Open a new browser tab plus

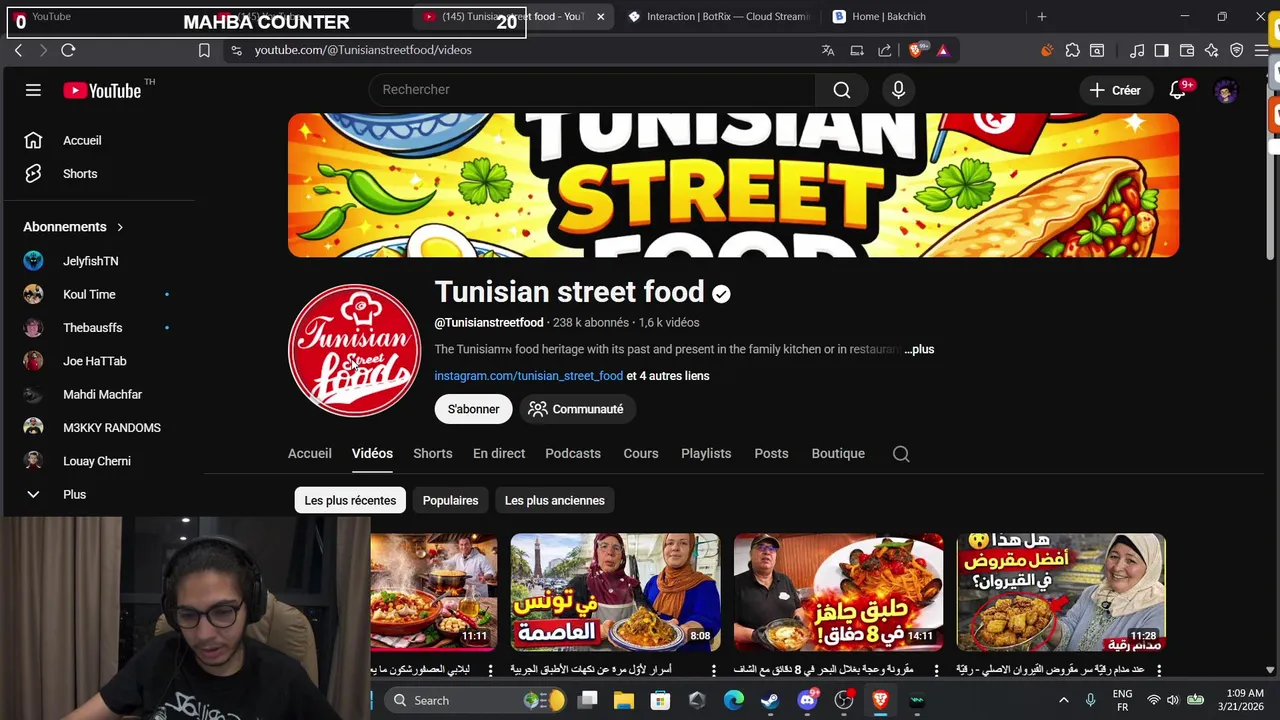coord(1041,16)
